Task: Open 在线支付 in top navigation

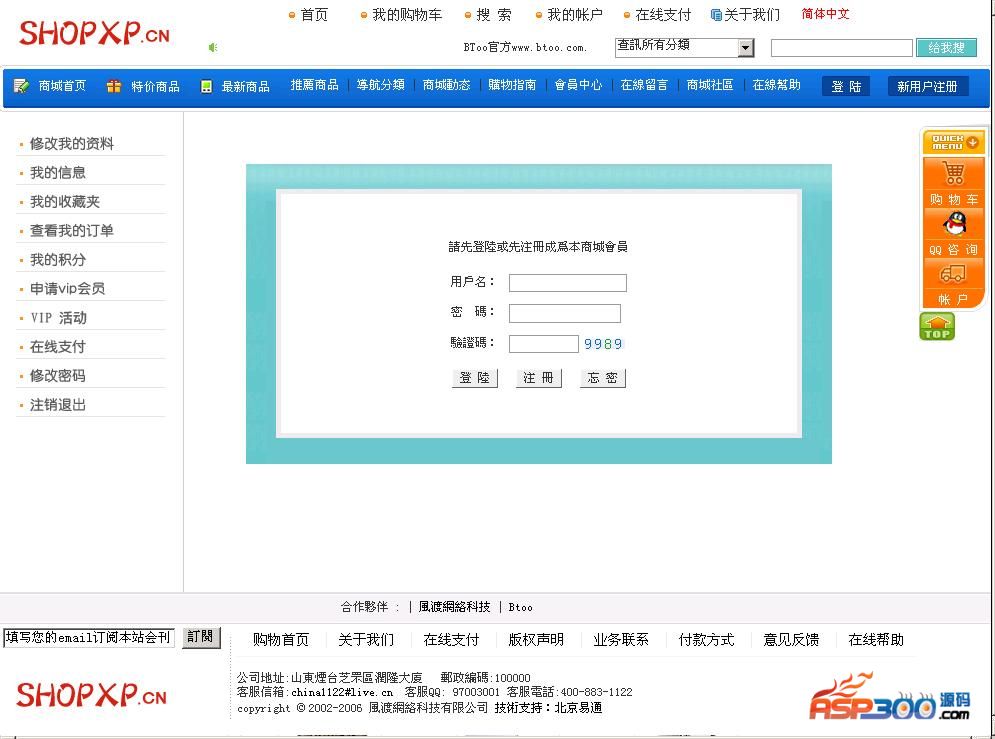Action: click(x=663, y=15)
